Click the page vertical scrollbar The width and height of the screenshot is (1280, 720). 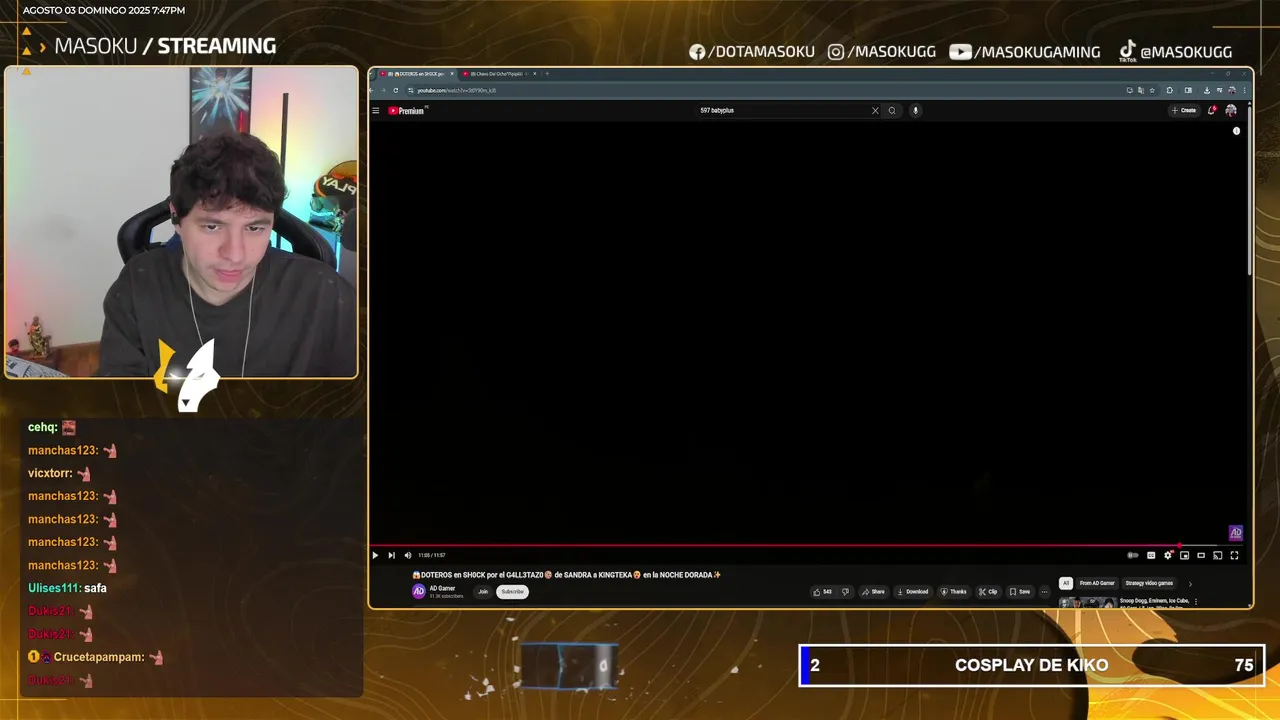(1248, 190)
